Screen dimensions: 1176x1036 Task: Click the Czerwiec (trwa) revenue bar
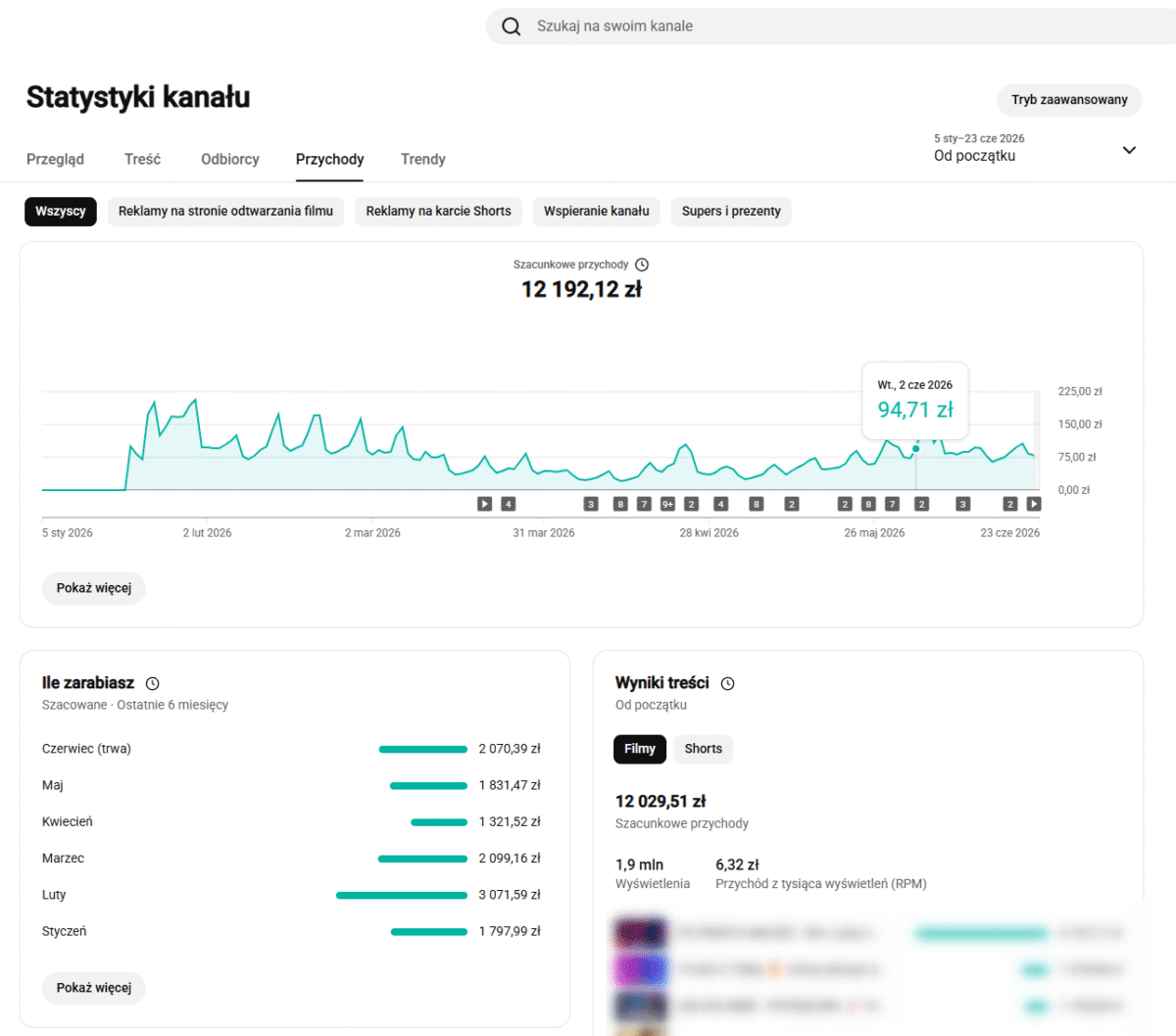[423, 749]
